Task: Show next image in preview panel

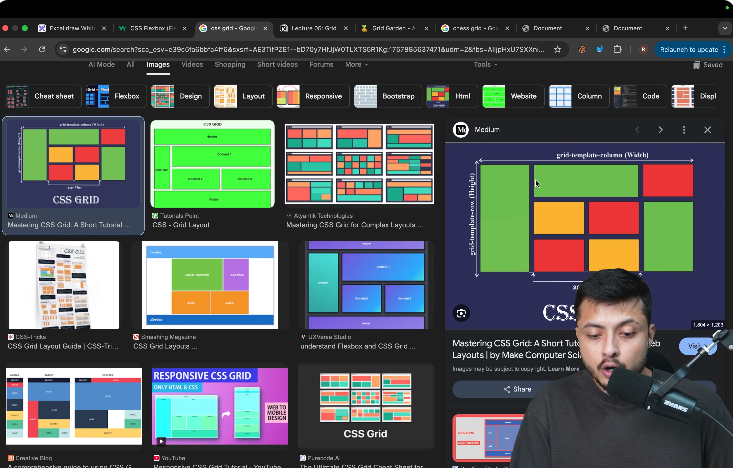Action: click(661, 130)
